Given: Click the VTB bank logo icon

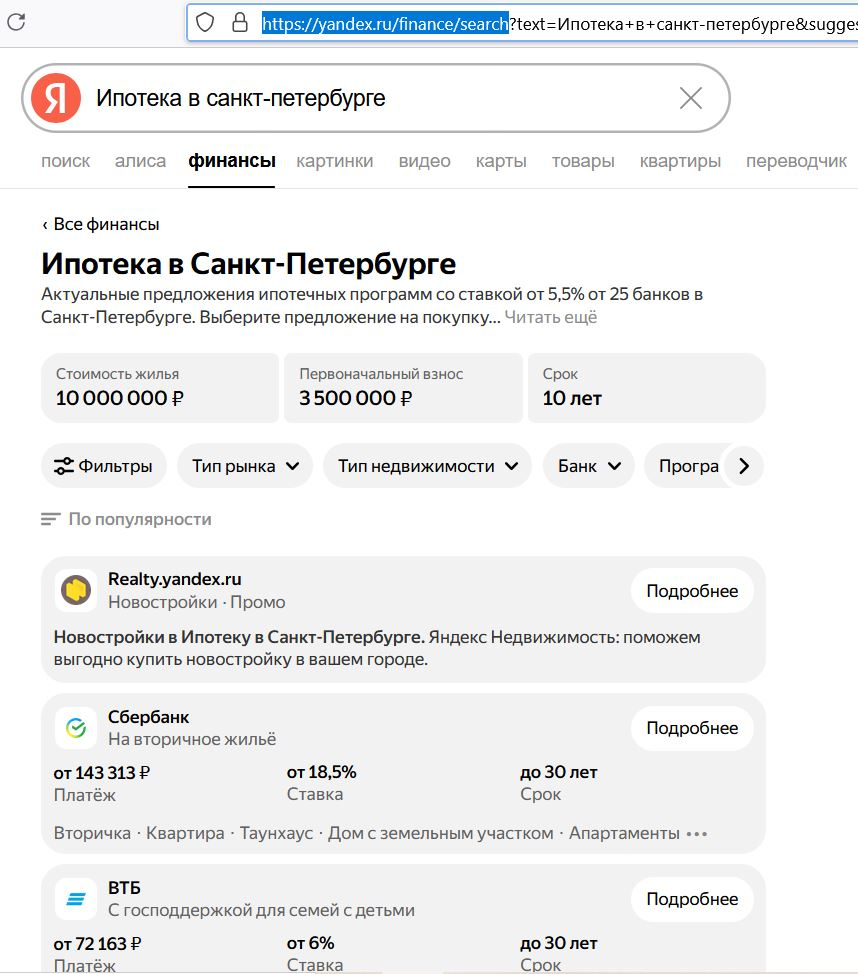Looking at the screenshot, I should coord(75,899).
